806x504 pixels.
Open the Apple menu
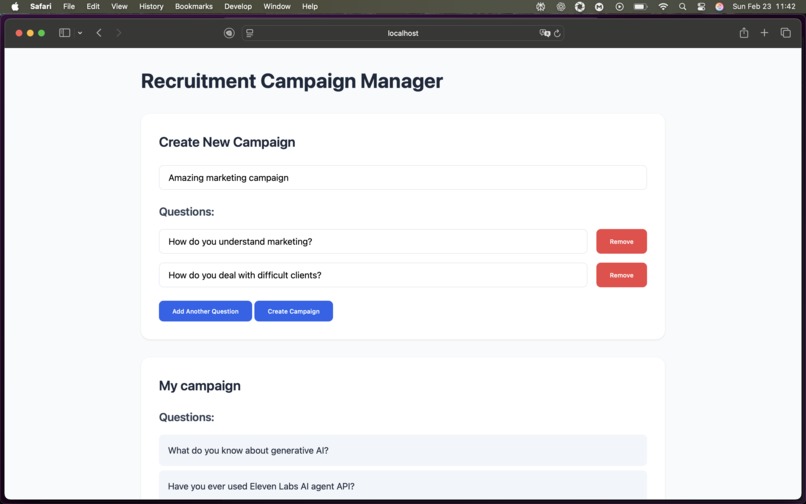tap(15, 7)
